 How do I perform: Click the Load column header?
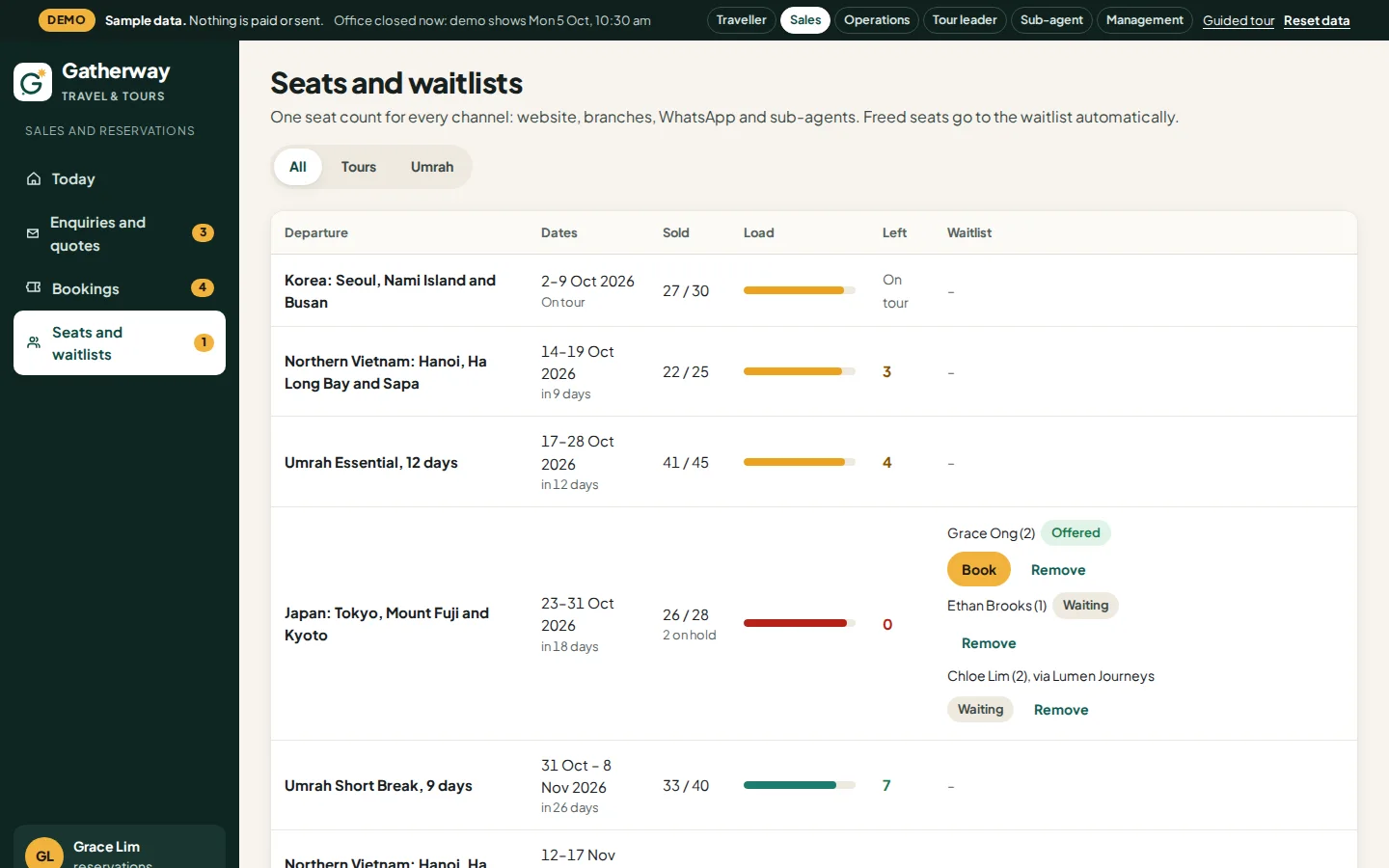(x=759, y=232)
